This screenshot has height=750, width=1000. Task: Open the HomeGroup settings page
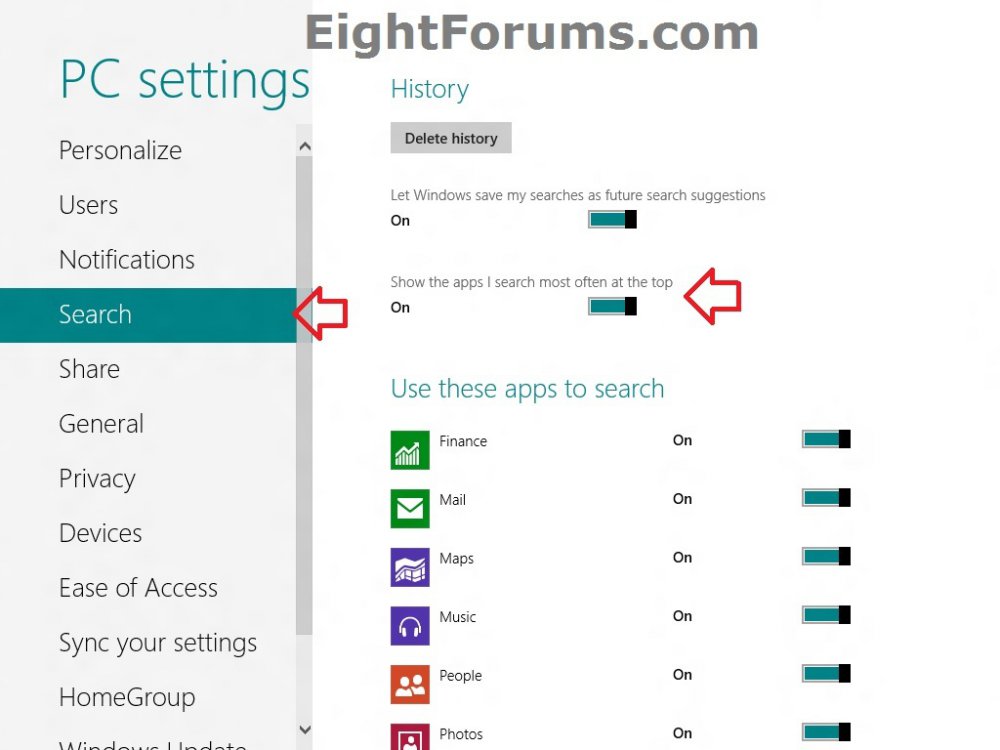click(127, 697)
